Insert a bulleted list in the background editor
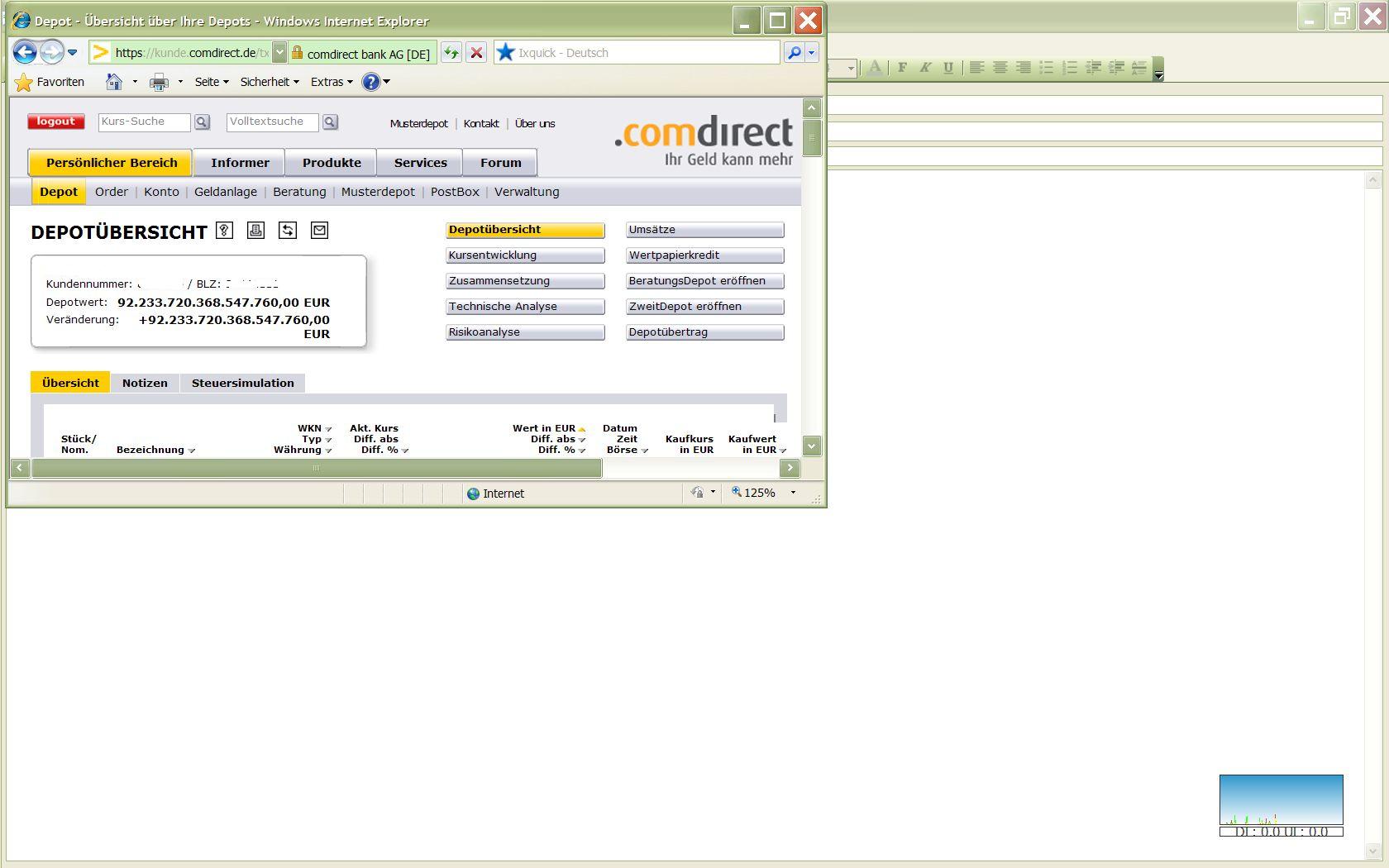Image resolution: width=1389 pixels, height=868 pixels. click(x=1046, y=68)
